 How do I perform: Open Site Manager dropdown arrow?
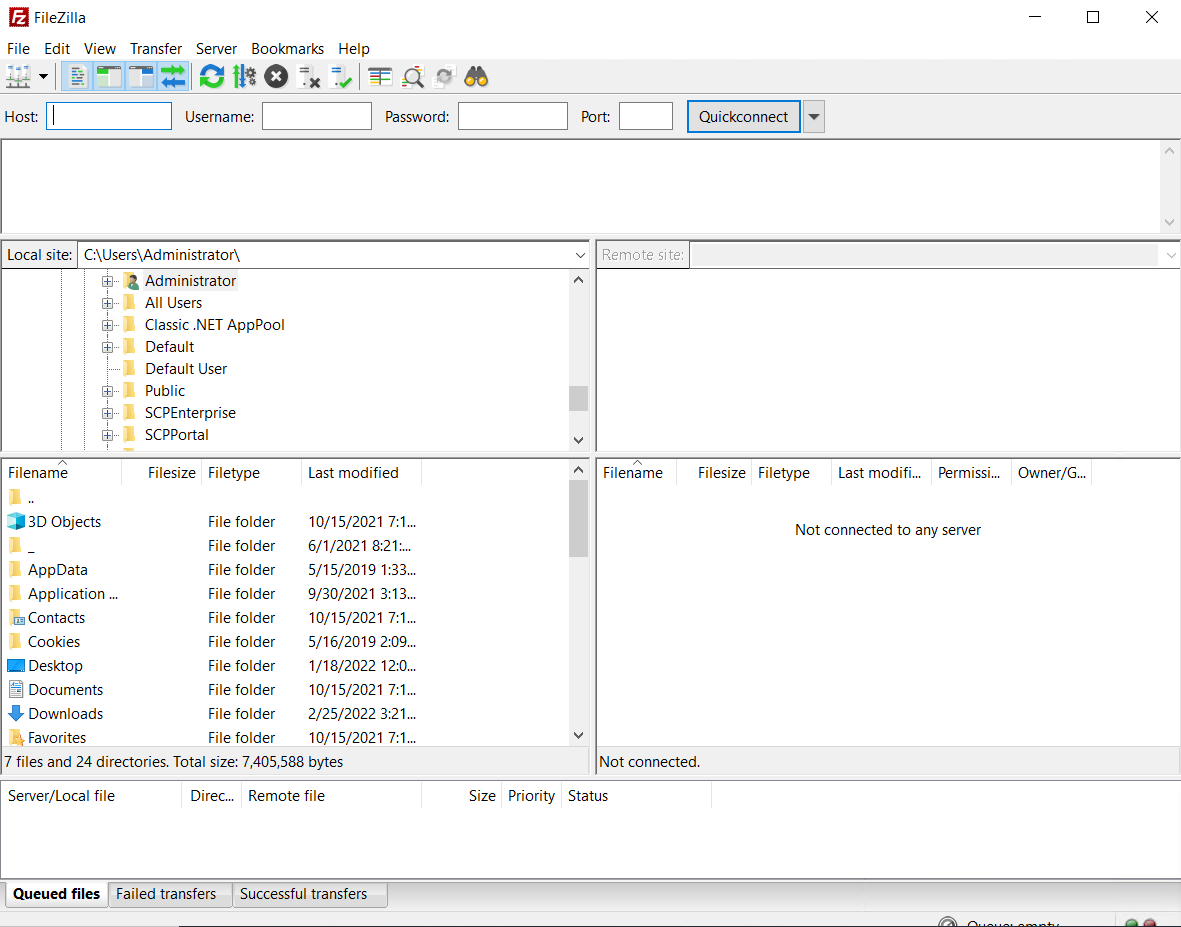pos(43,77)
